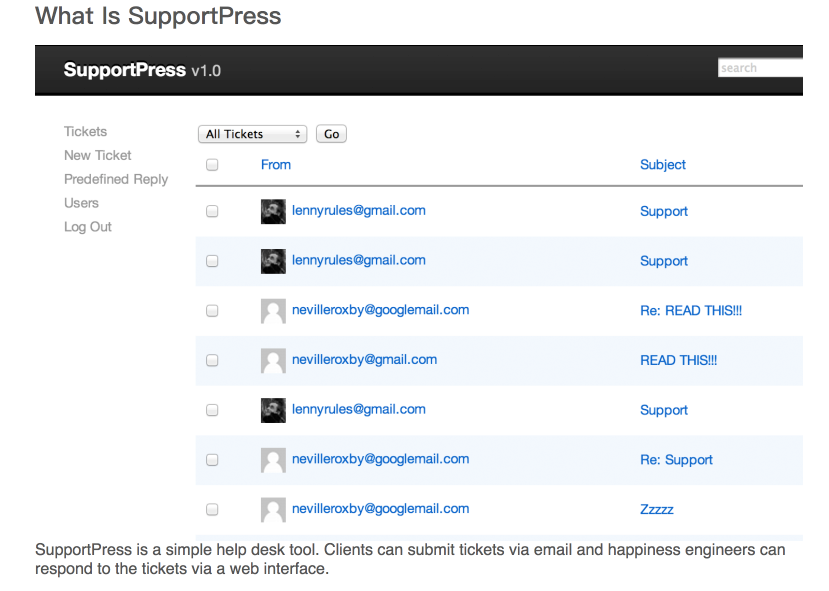Open the Predefined Reply page
This screenshot has height=591, width=829.
click(x=116, y=179)
